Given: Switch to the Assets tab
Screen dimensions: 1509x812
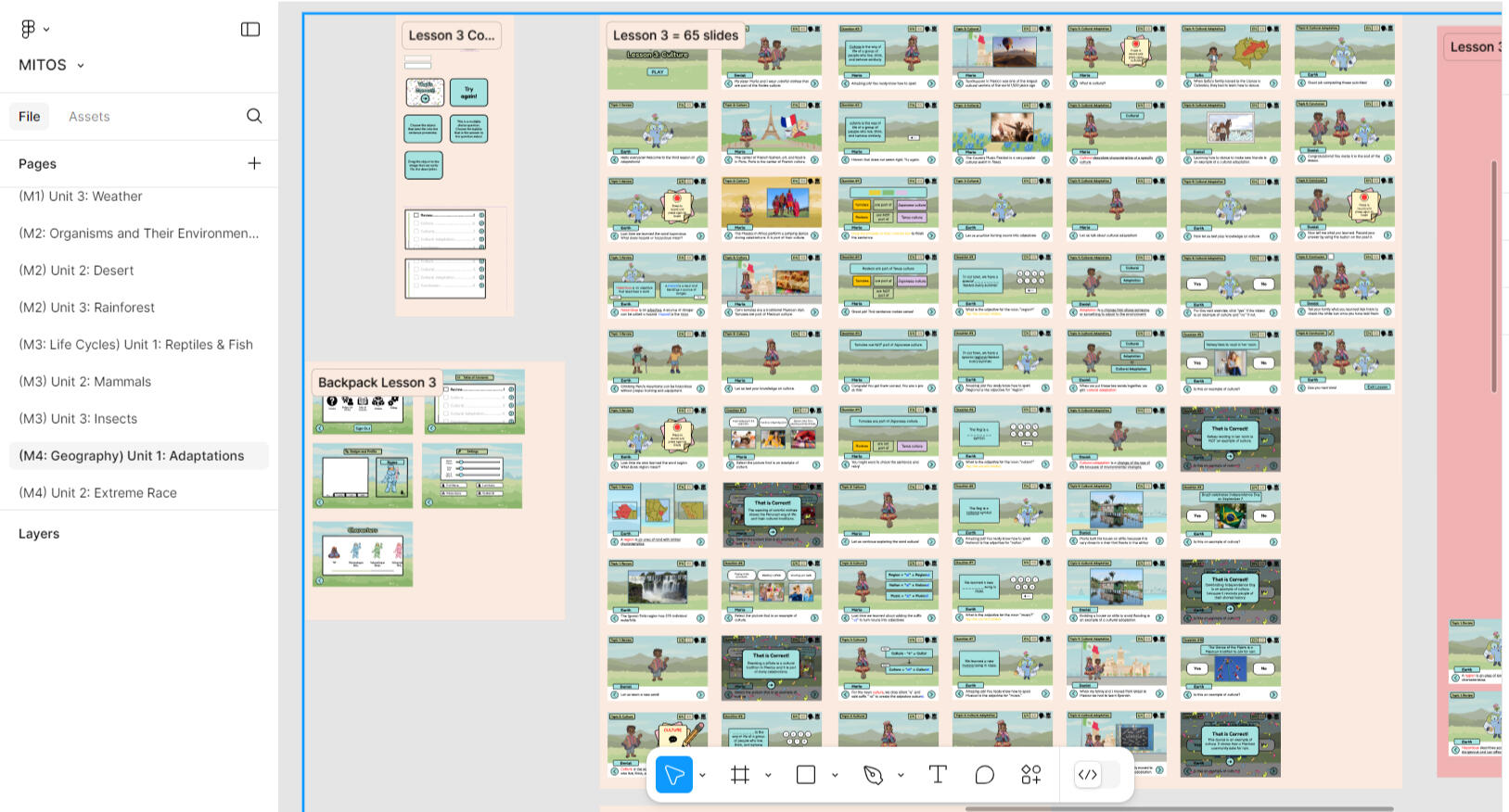Looking at the screenshot, I should 89,117.
